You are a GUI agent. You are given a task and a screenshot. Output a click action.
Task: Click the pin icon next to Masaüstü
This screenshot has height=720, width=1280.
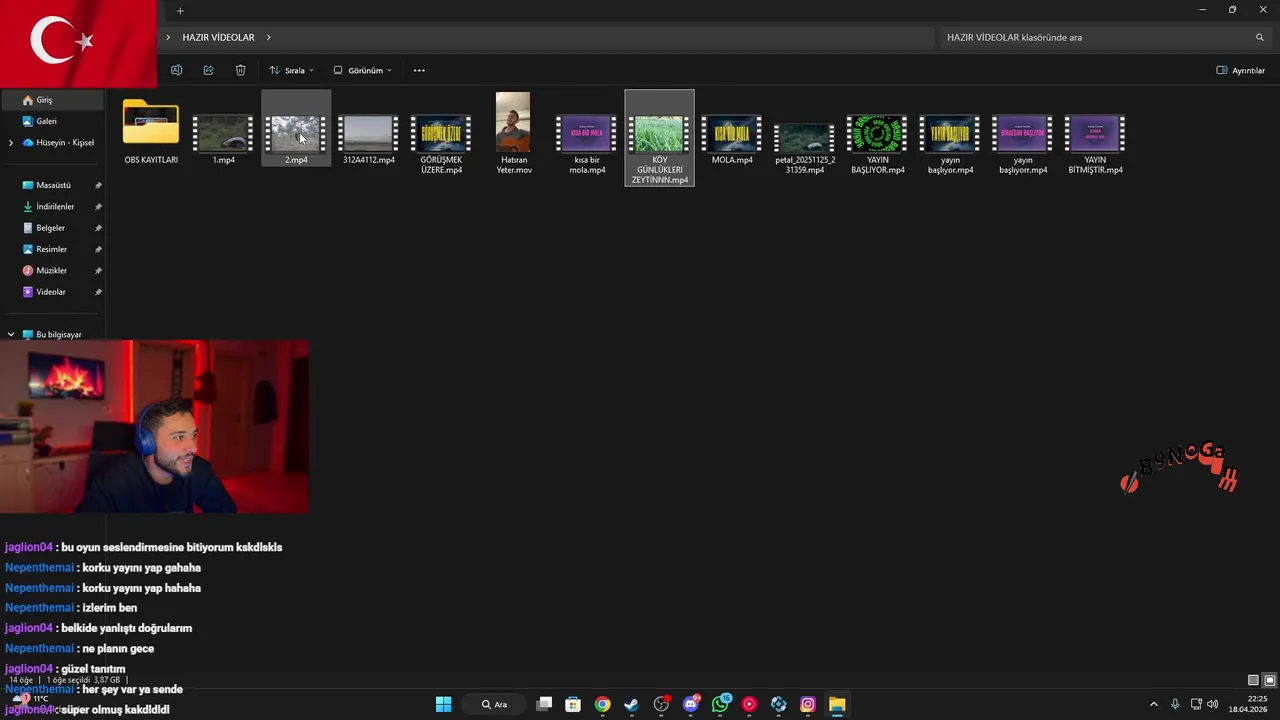pos(98,186)
